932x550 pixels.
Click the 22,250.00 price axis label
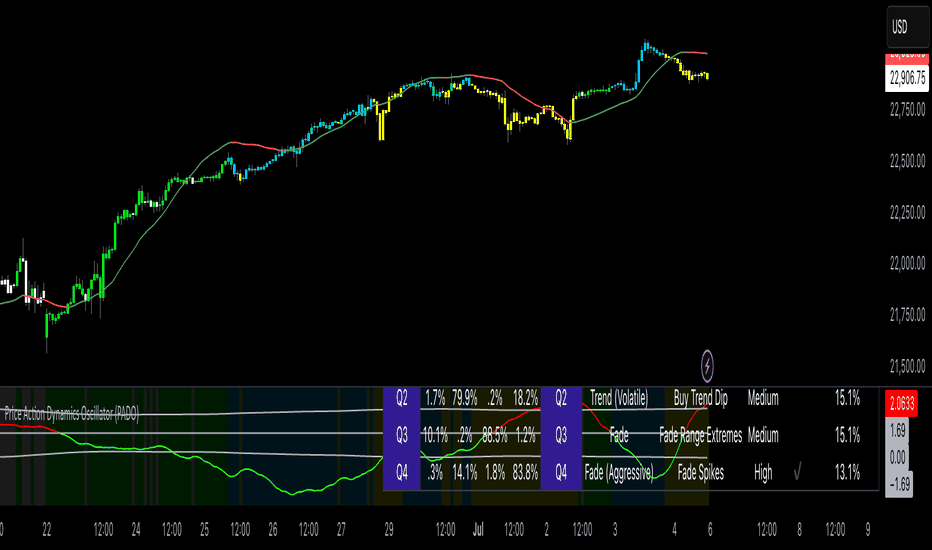click(907, 212)
